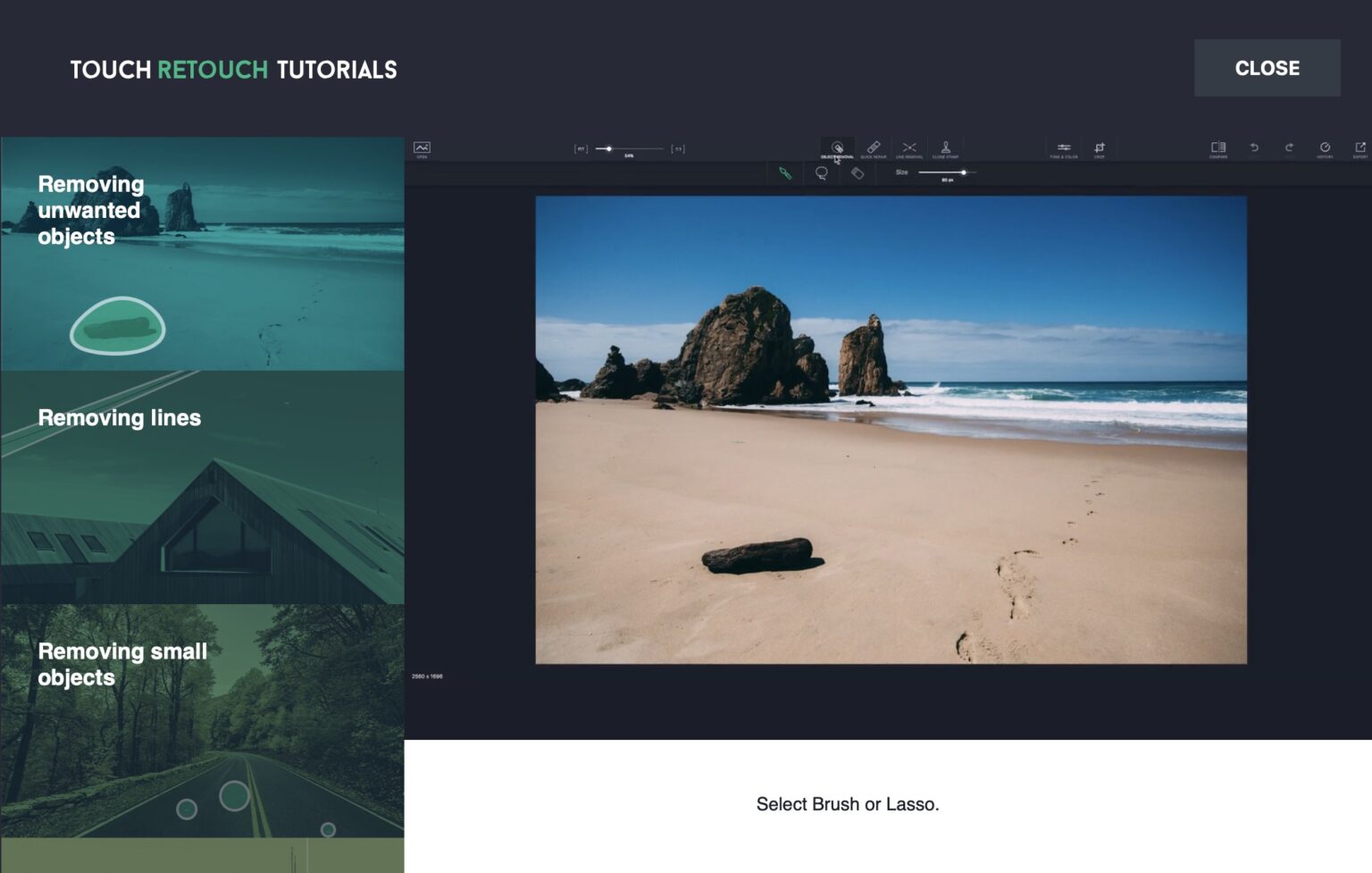This screenshot has height=873, width=1372.
Task: Pick the green Brush tool
Action: pyautogui.click(x=785, y=173)
